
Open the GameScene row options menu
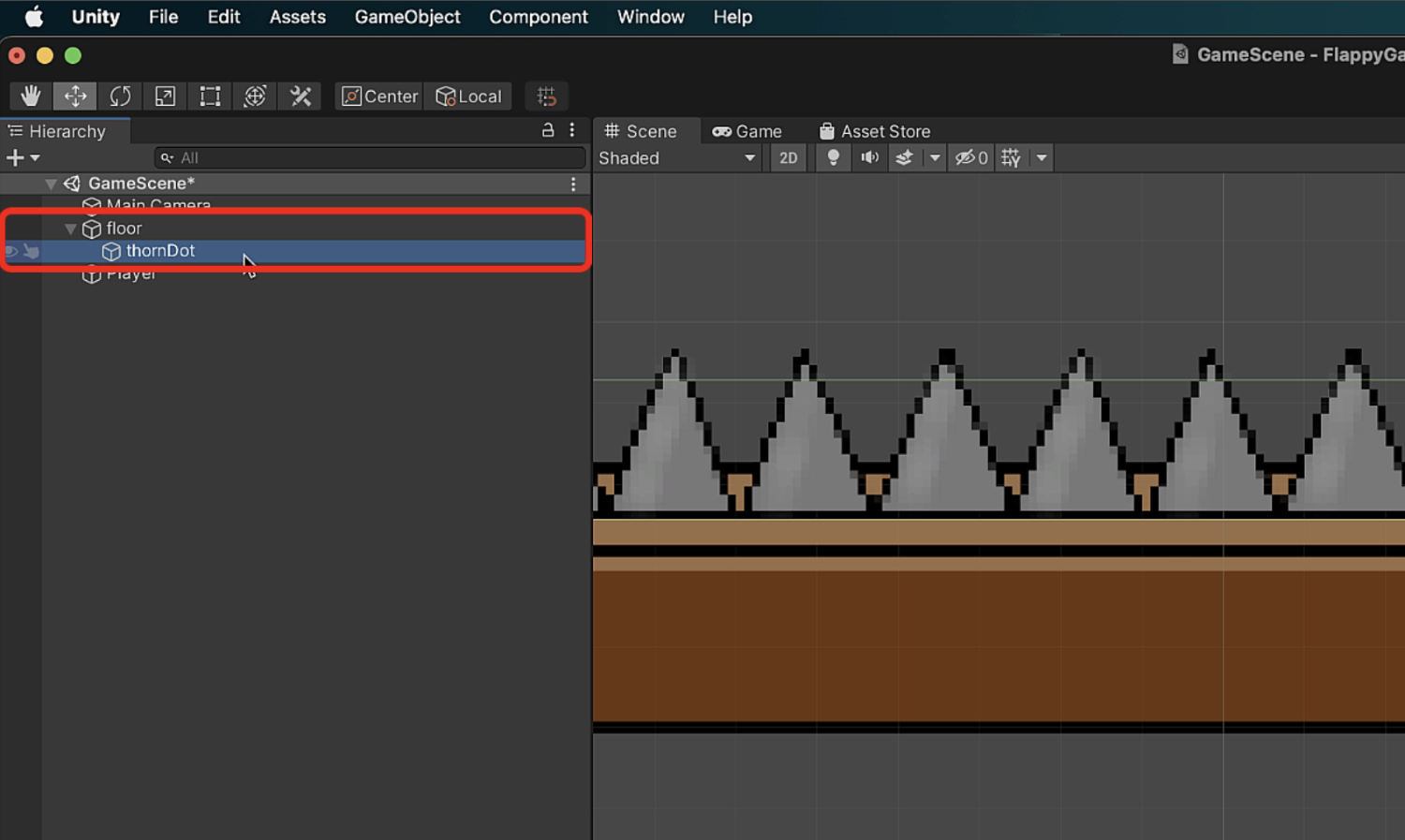[573, 184]
